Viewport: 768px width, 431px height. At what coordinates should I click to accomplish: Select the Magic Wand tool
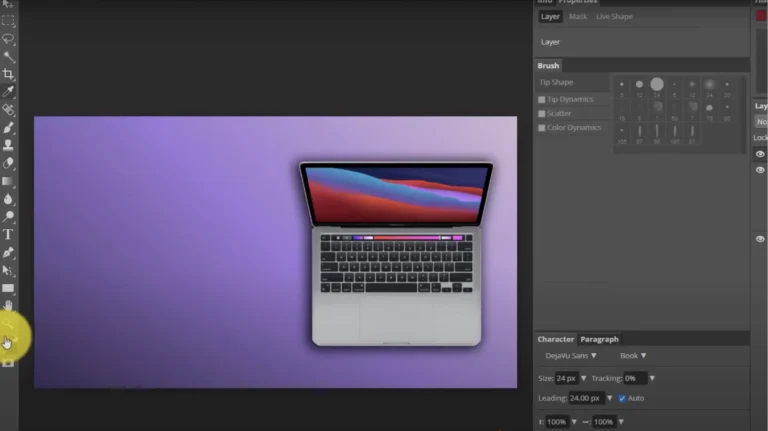point(8,57)
